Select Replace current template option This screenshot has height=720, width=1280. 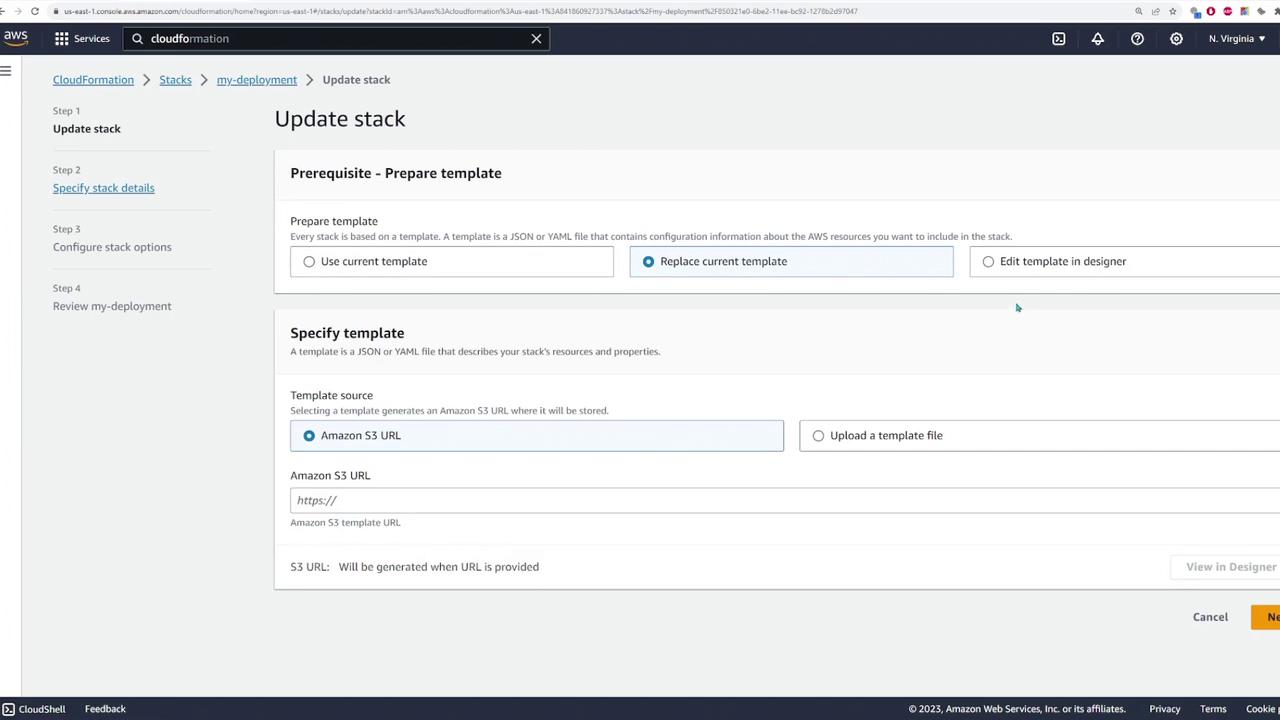tap(649, 261)
